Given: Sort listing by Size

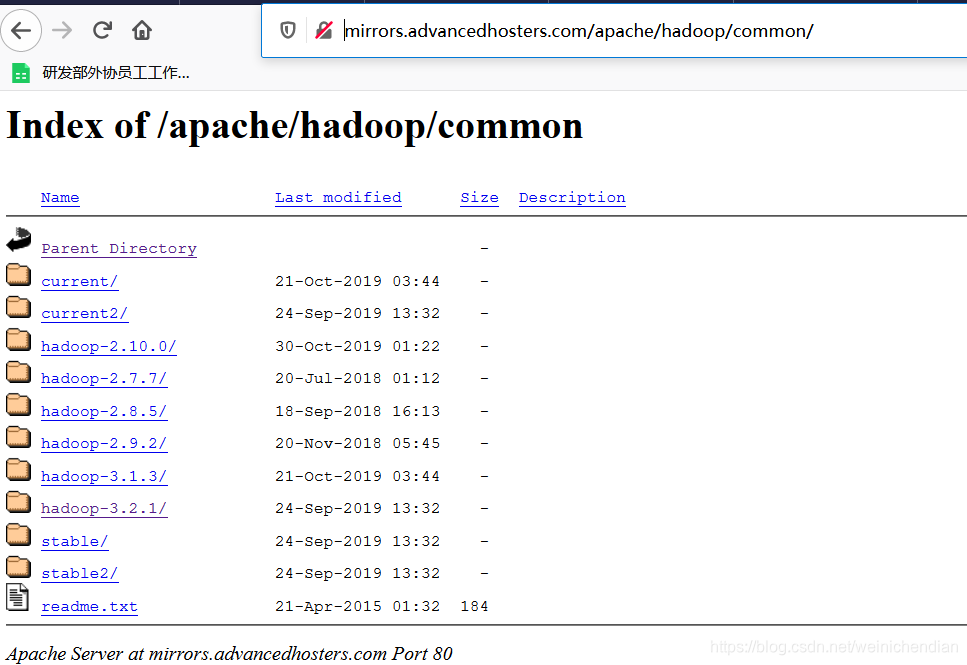Looking at the screenshot, I should 479,197.
